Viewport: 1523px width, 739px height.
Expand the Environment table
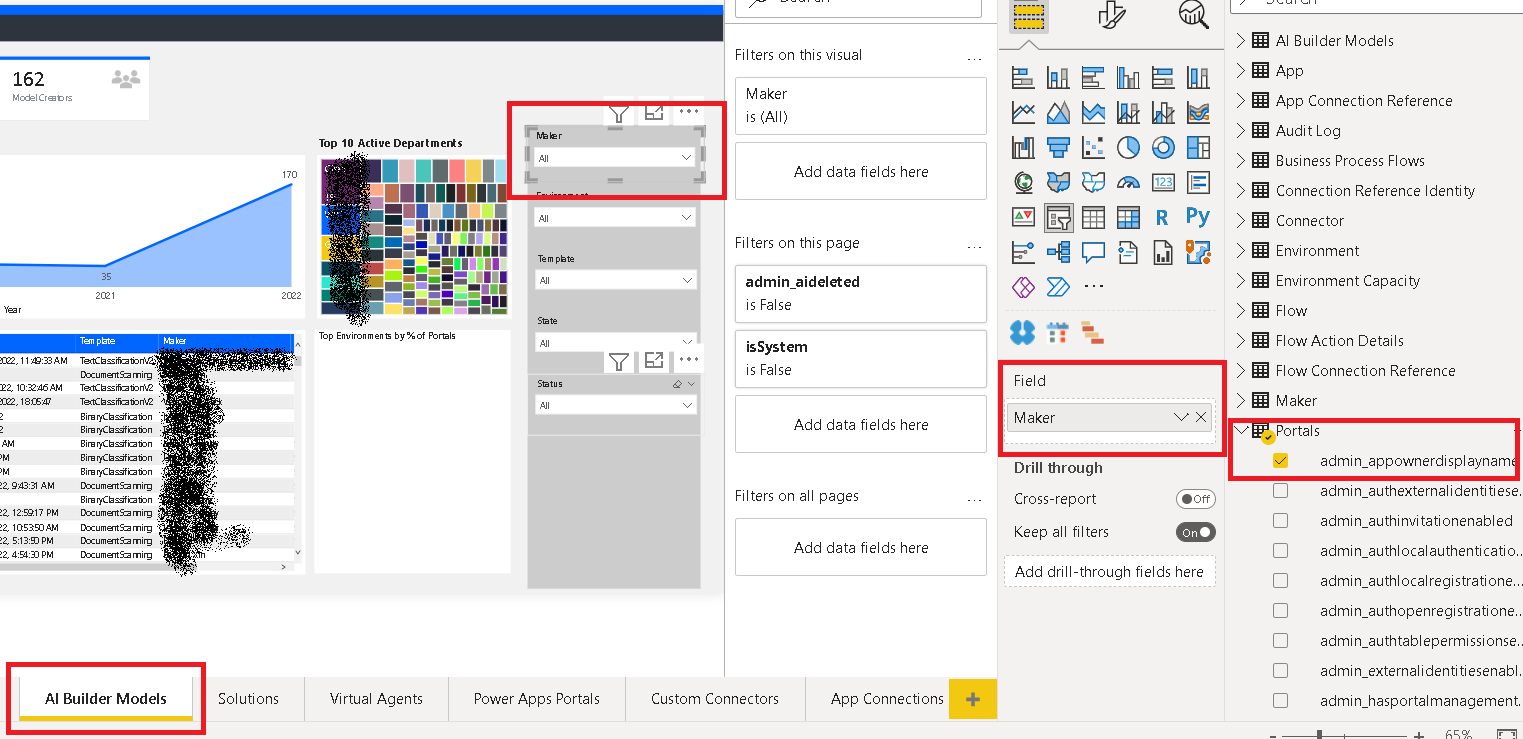click(x=1242, y=250)
